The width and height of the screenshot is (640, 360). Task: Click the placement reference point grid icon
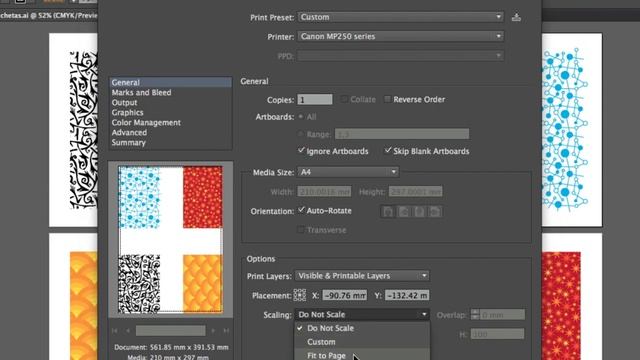tap(300, 295)
